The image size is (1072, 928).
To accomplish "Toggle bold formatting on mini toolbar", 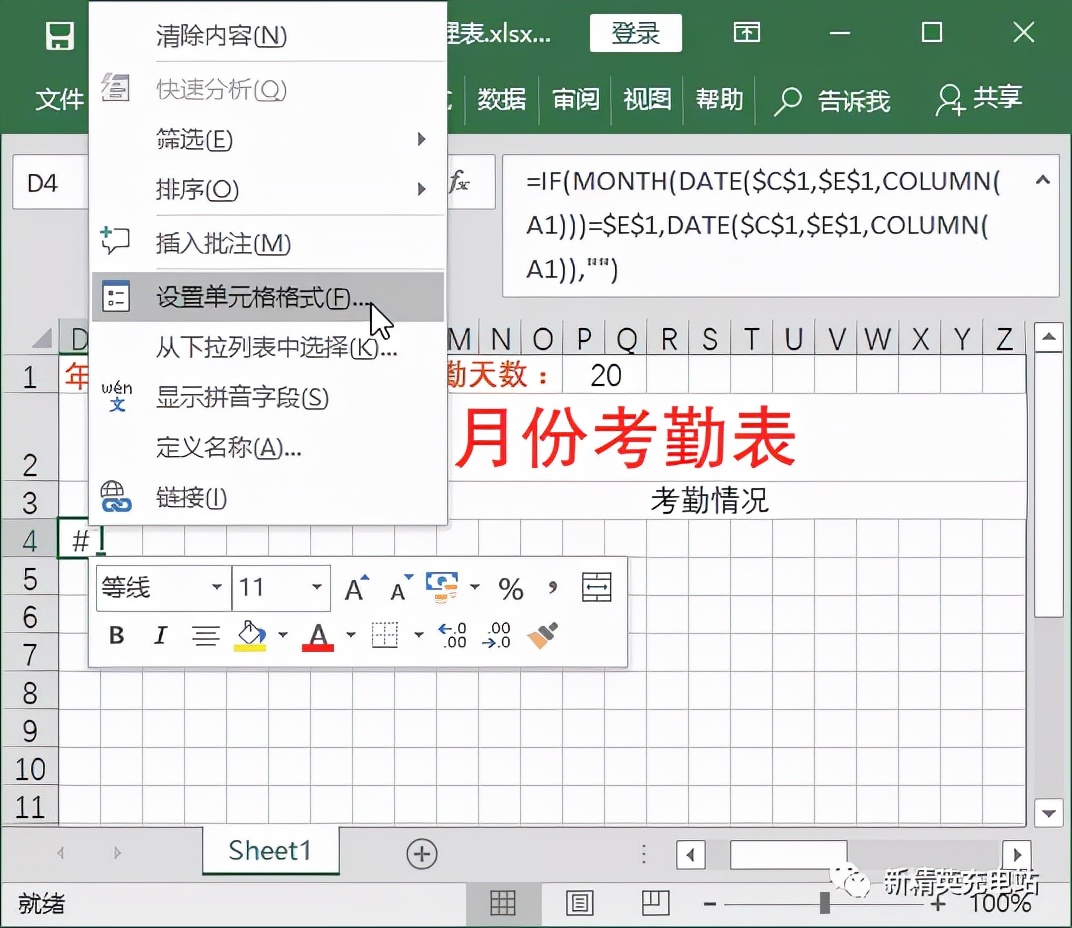I will click(117, 633).
